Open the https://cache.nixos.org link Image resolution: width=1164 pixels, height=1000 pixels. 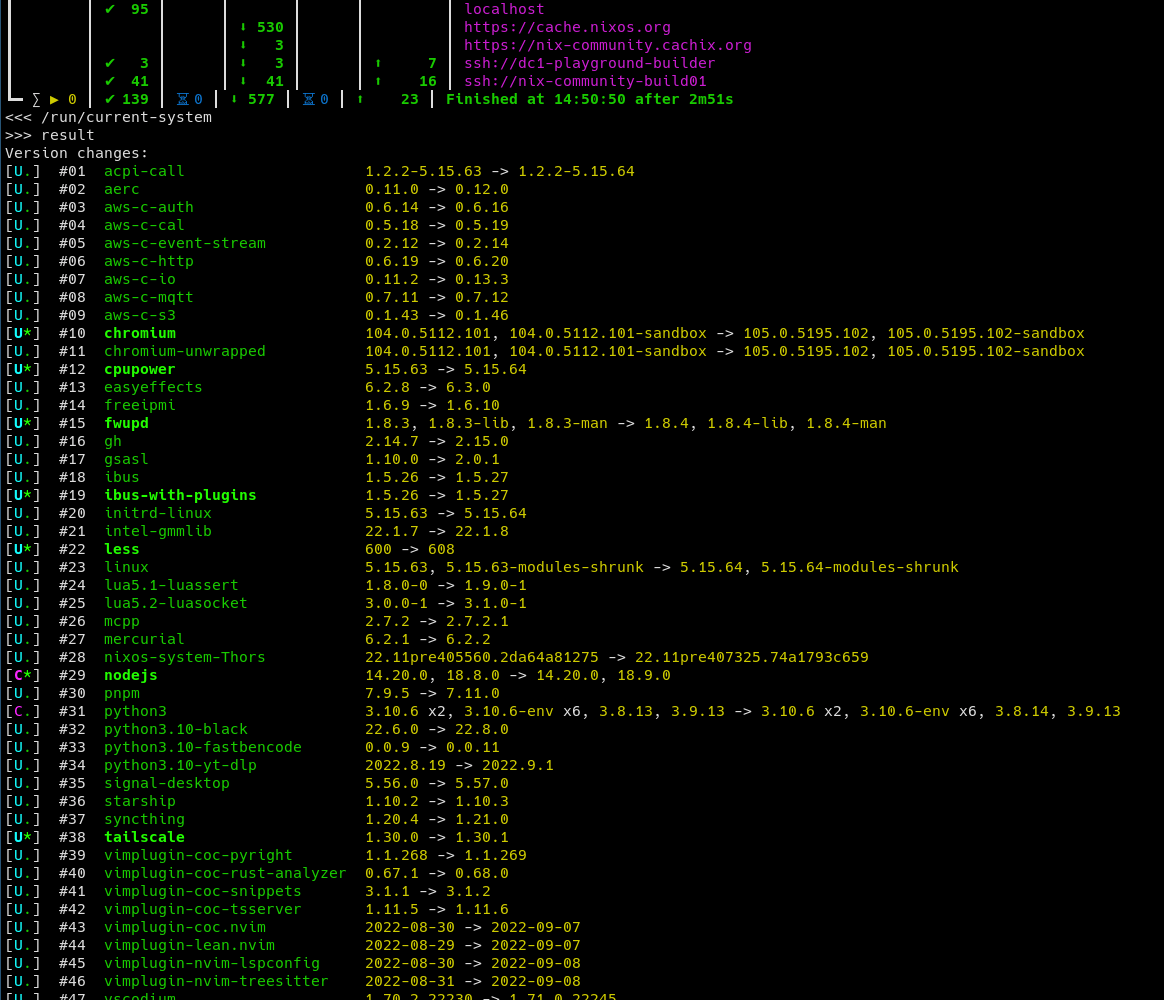pyautogui.click(x=567, y=27)
